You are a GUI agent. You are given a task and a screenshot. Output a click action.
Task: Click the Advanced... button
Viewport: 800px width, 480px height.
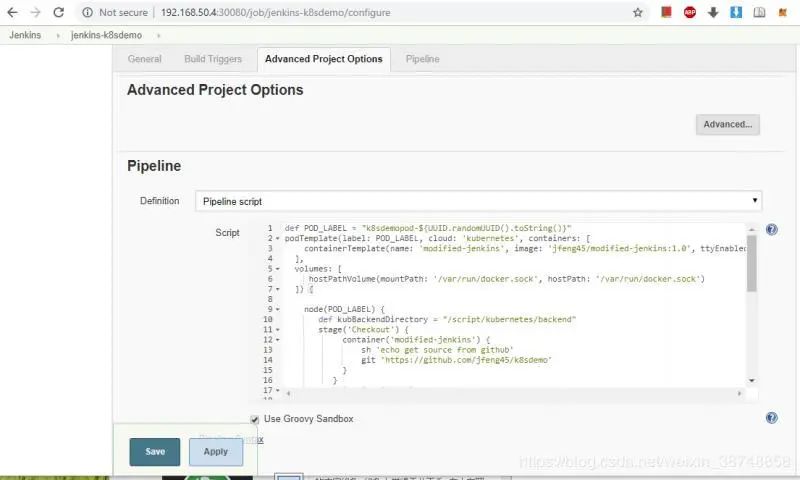727,124
